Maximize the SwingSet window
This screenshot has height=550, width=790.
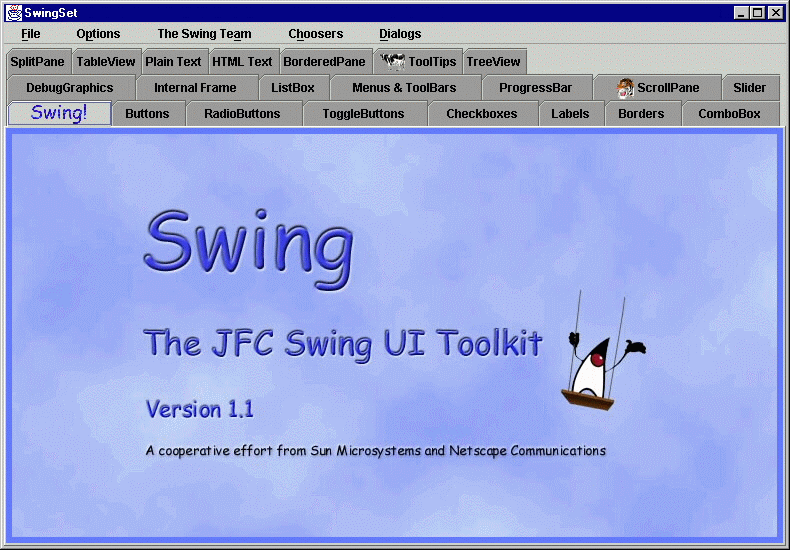click(x=758, y=13)
